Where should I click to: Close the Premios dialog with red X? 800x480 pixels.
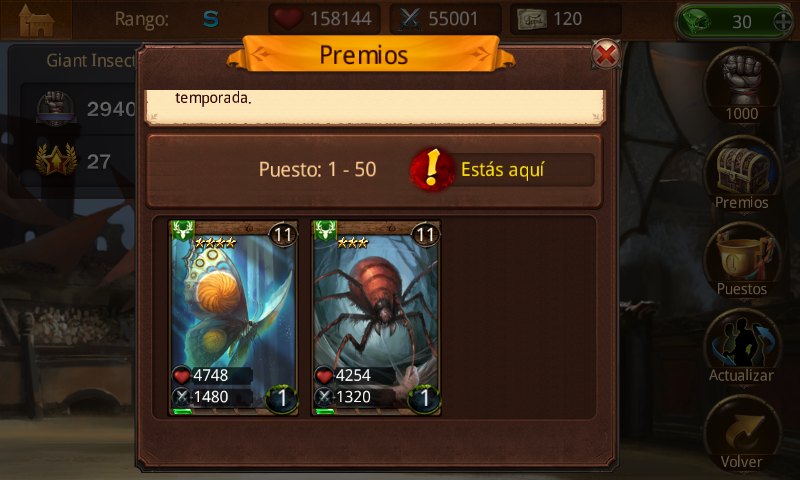(x=606, y=54)
